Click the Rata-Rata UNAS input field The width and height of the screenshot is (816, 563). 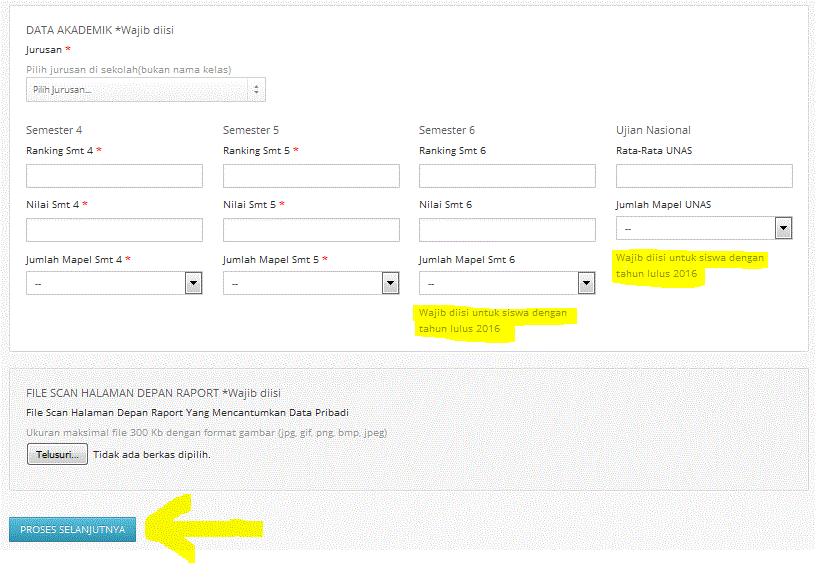704,176
